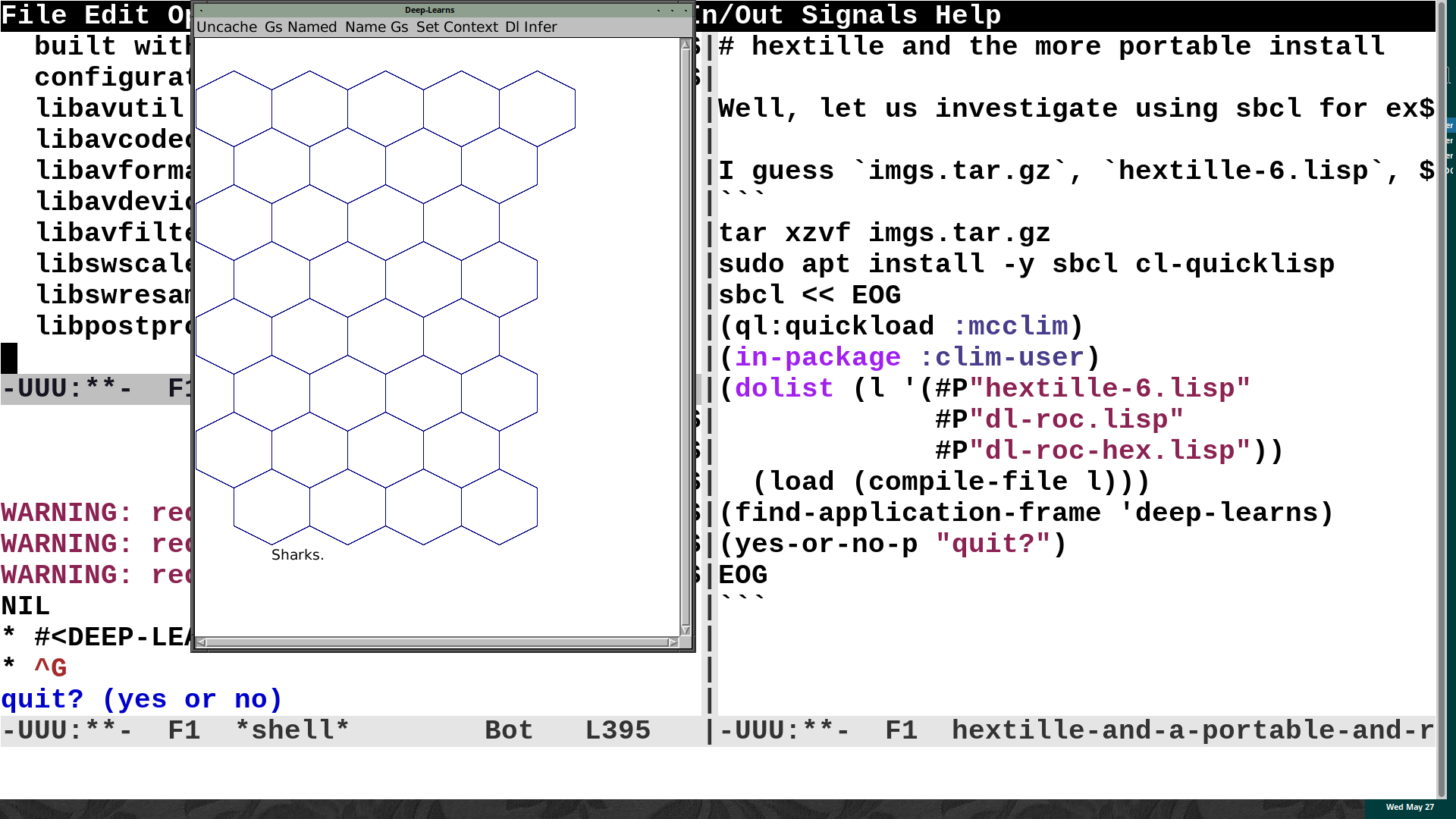
Task: Click the Deep-Learns scrollbar right arrow
Action: (673, 642)
